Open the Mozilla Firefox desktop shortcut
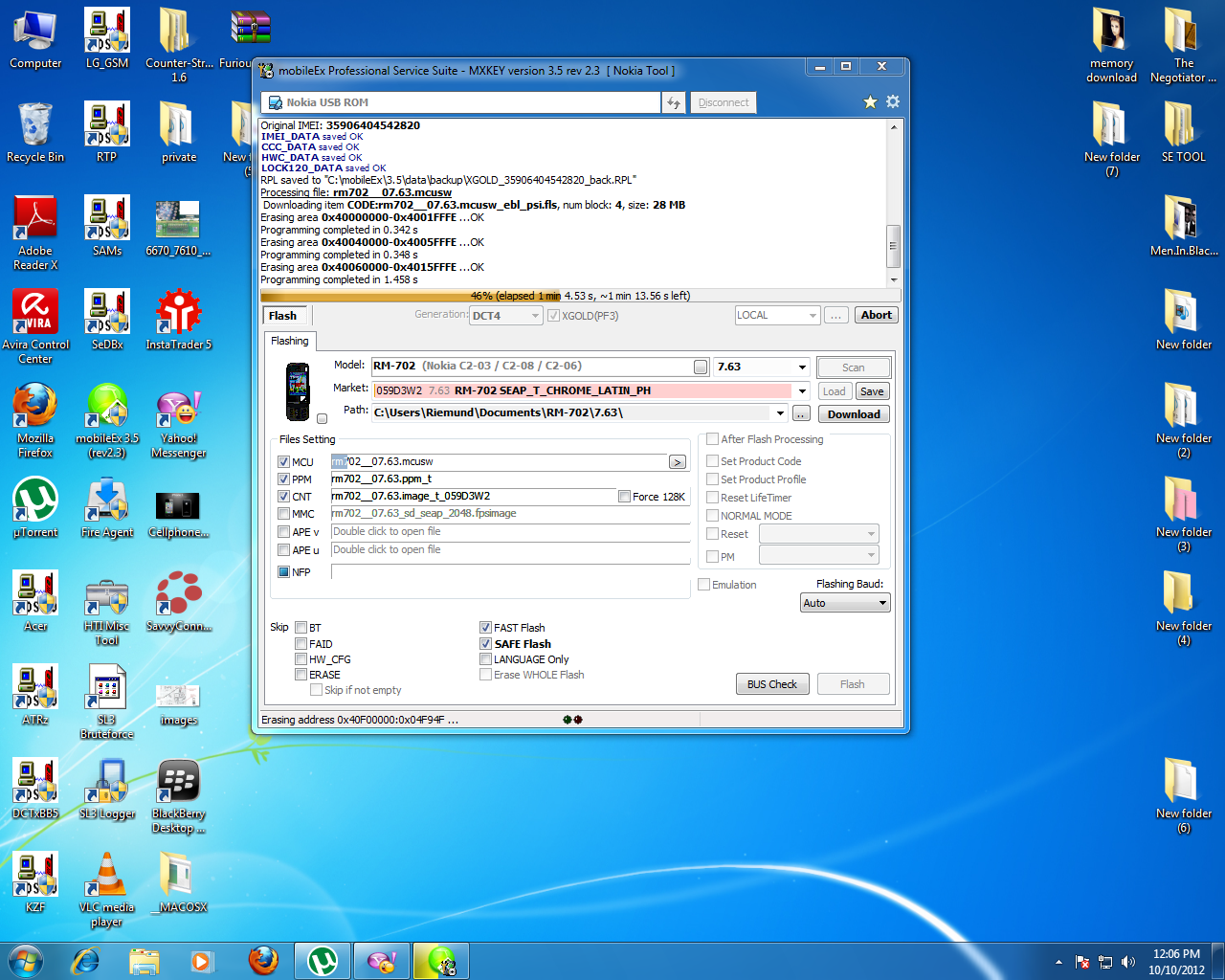 pos(35,421)
